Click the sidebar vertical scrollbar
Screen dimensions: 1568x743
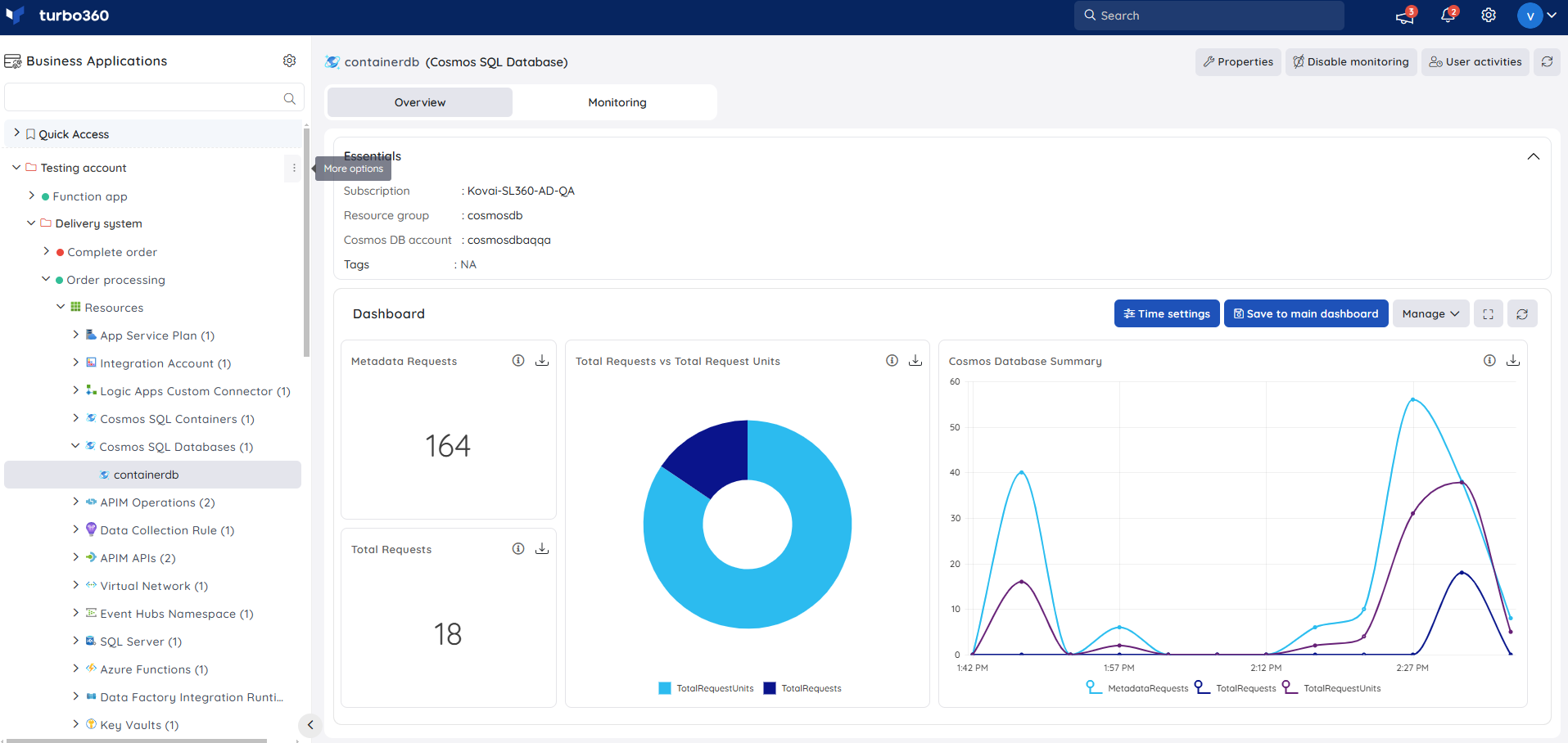pyautogui.click(x=306, y=241)
